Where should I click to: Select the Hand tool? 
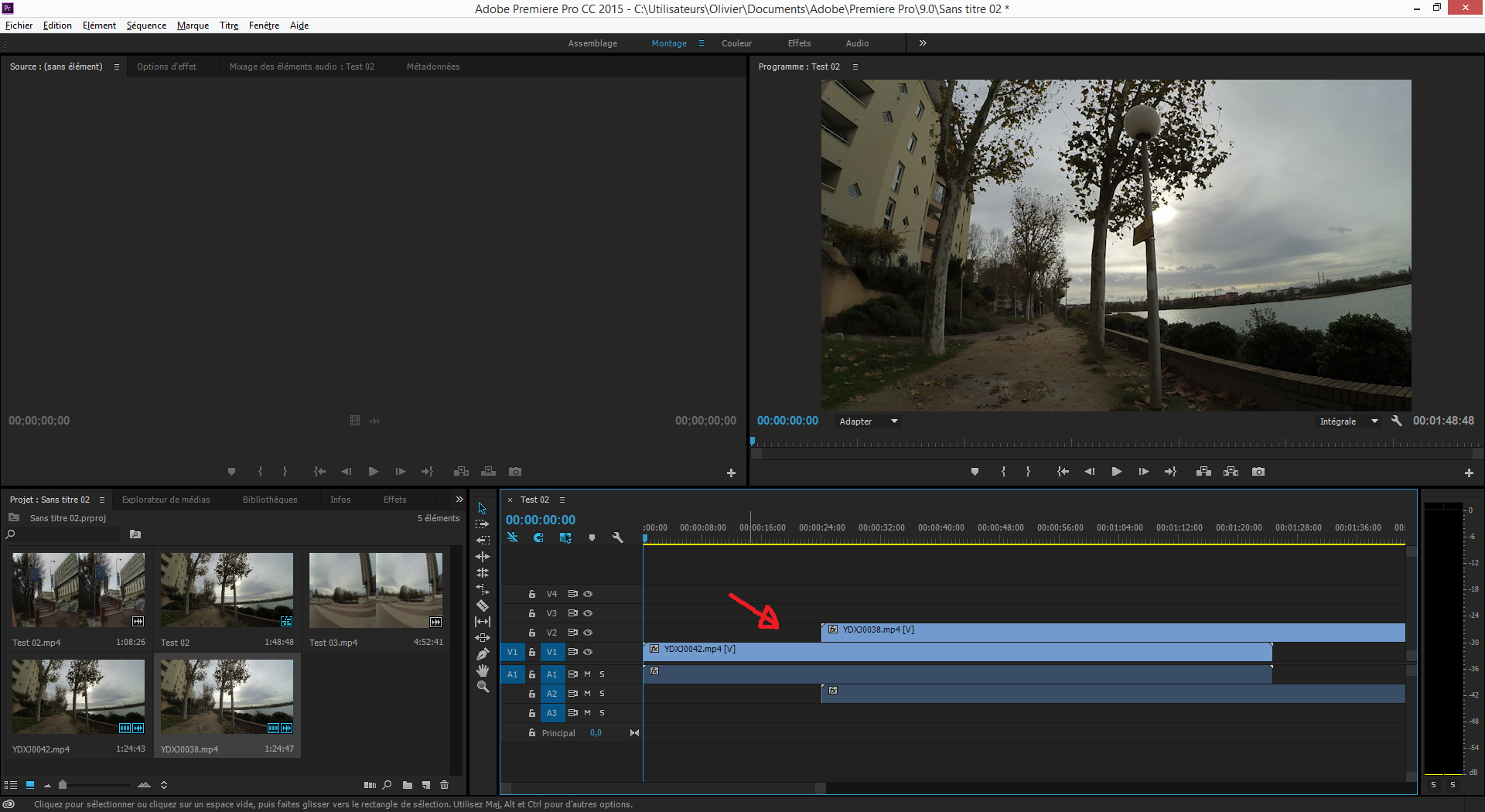(483, 670)
